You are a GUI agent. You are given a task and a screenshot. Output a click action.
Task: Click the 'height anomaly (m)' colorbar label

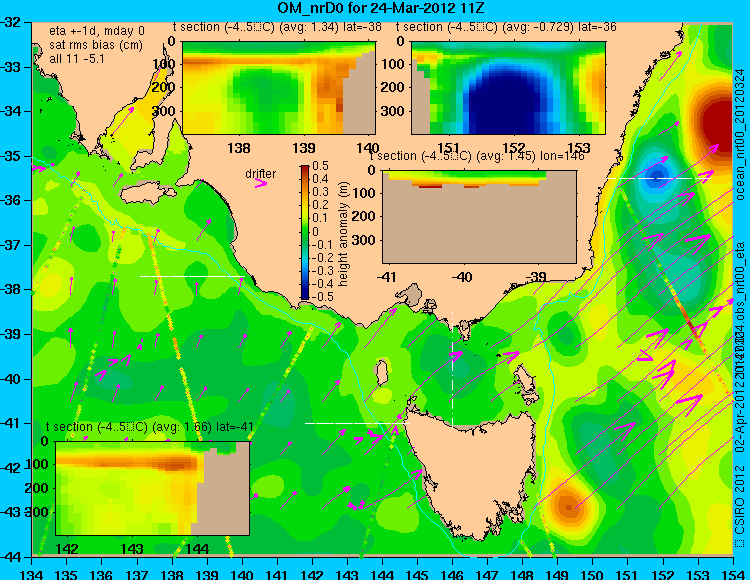pos(344,234)
